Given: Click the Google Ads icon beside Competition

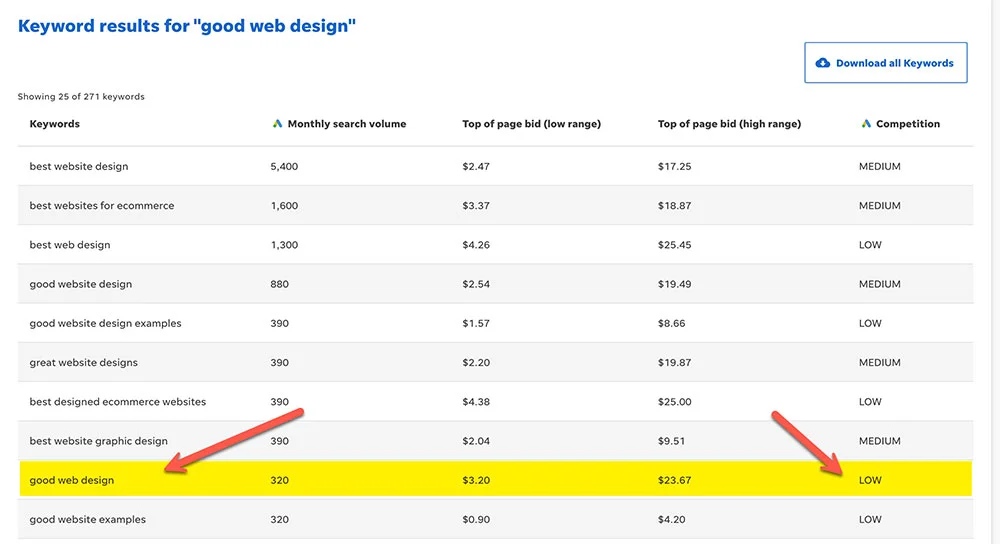Looking at the screenshot, I should click(866, 124).
